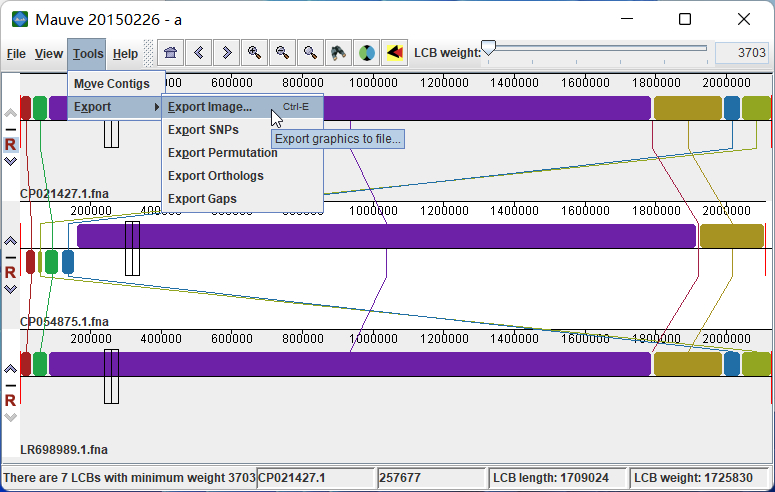Select Move Contigs in Tools menu
775x492 pixels.
pos(111,84)
